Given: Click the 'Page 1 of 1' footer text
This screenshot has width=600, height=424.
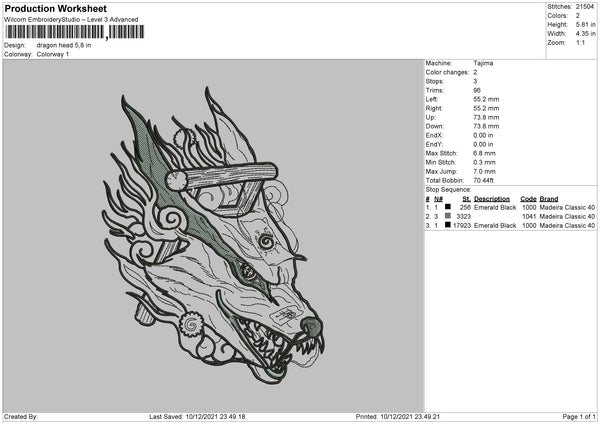Looking at the screenshot, I should point(579,417).
